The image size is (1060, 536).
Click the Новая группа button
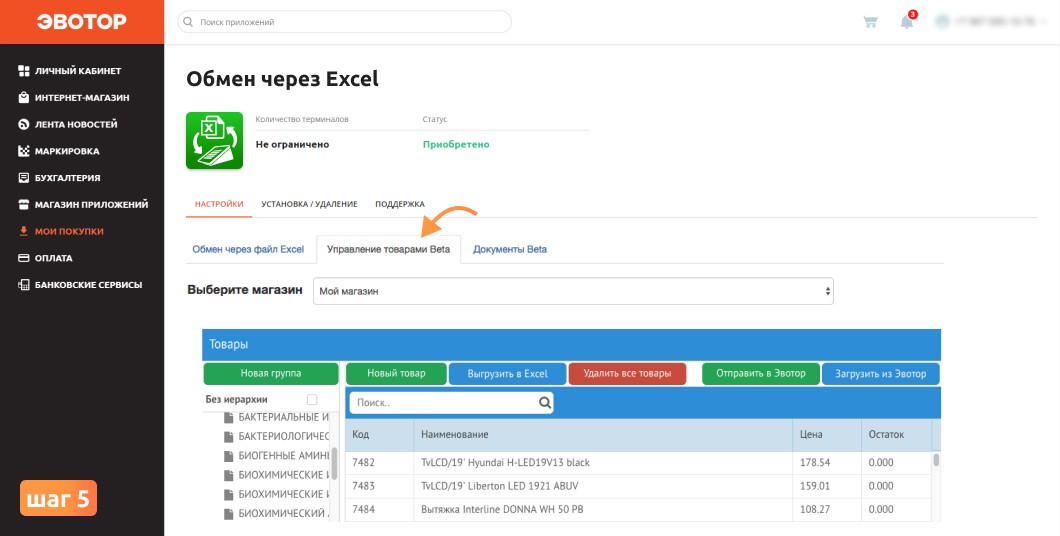270,374
